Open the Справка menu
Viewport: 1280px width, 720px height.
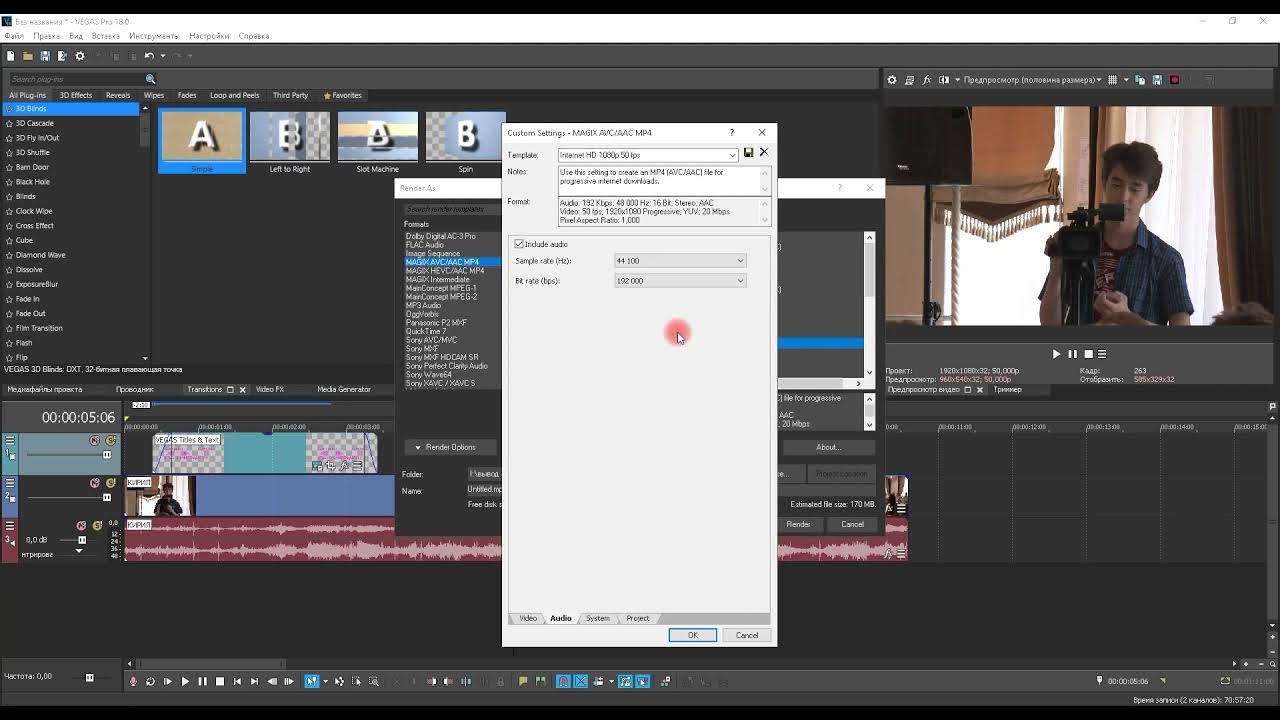click(x=254, y=36)
